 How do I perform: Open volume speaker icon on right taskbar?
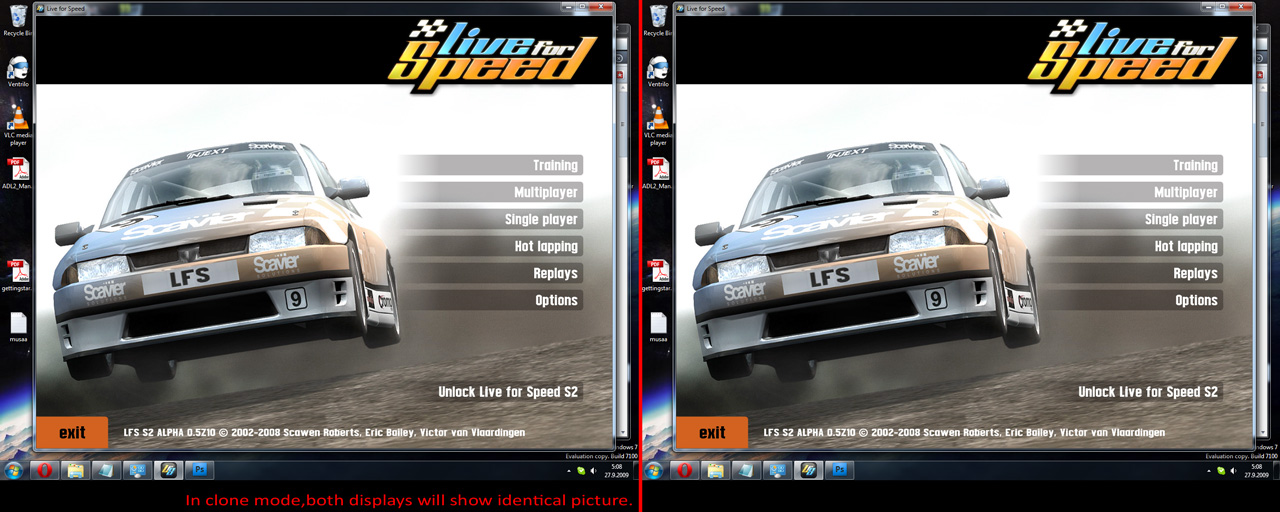pyautogui.click(x=1233, y=470)
